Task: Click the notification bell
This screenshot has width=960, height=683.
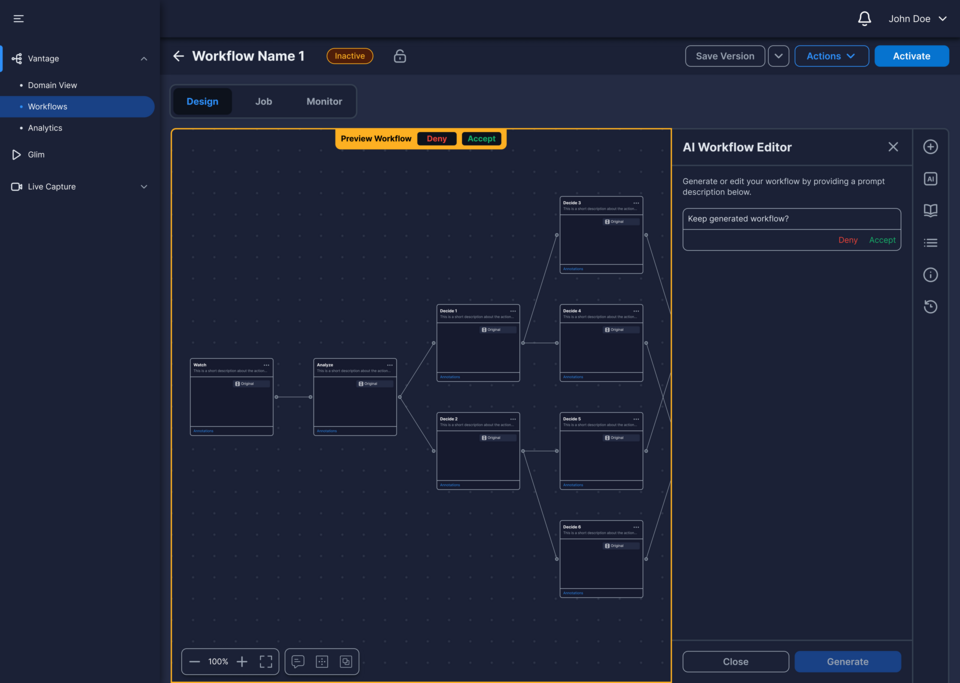Action: pos(864,18)
